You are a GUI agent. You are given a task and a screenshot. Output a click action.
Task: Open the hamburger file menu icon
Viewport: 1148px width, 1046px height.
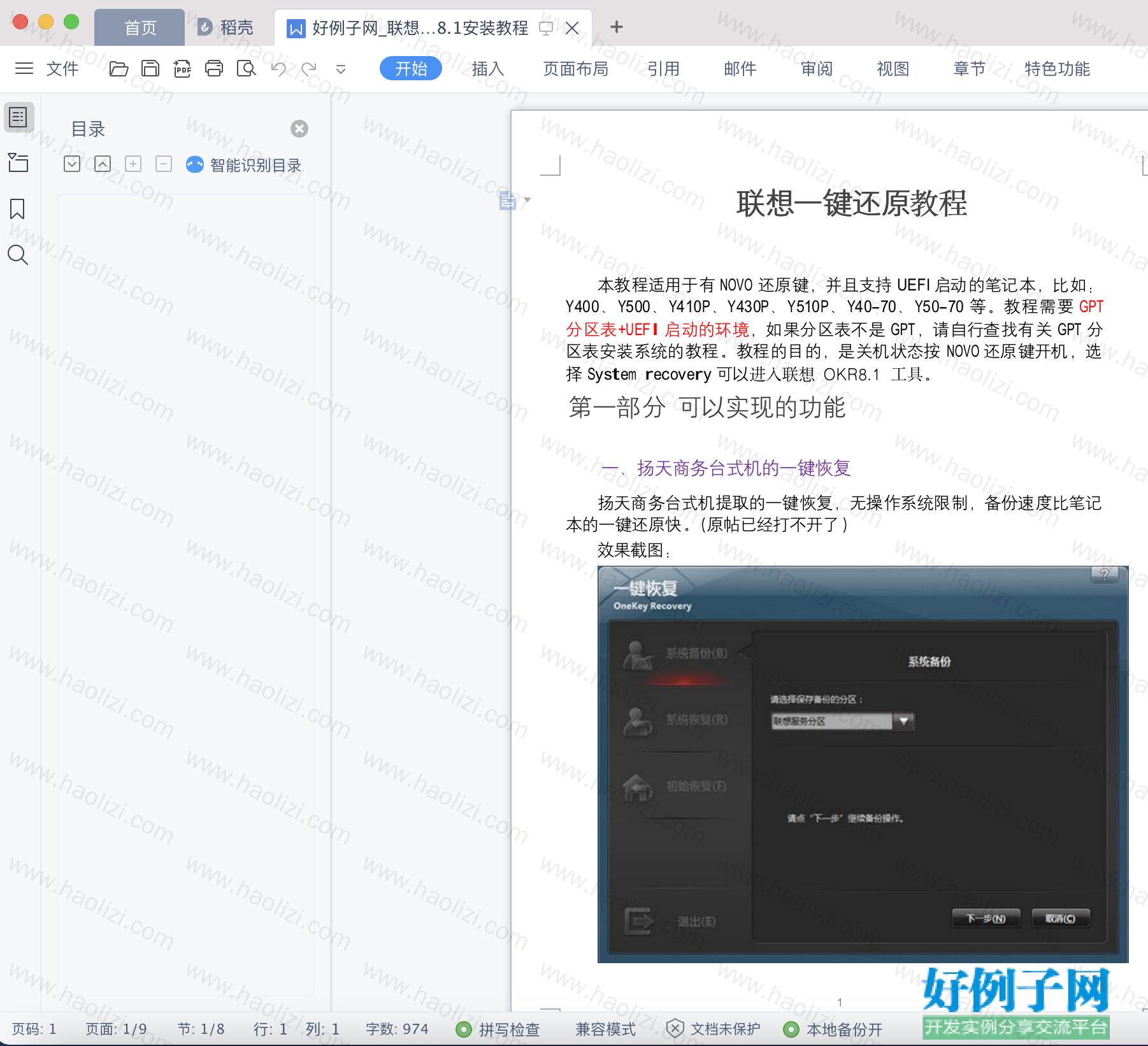click(24, 68)
